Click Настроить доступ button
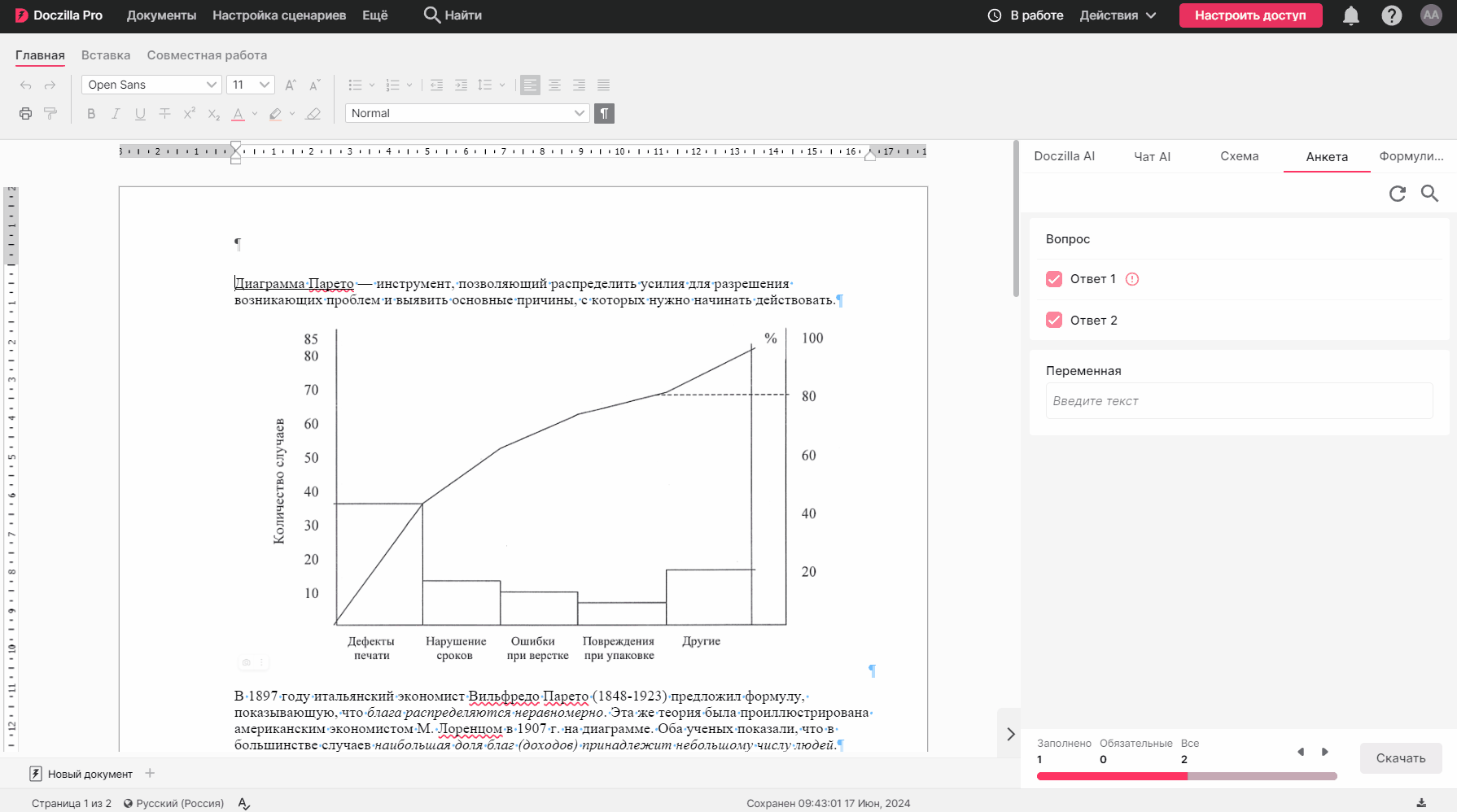This screenshot has height=812, width=1457. (1250, 15)
